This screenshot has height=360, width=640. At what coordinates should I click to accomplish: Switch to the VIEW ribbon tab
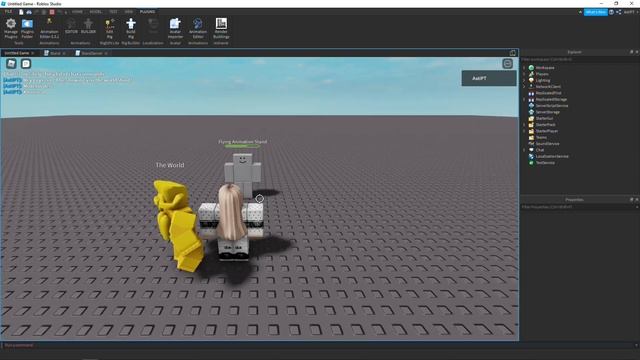click(129, 12)
